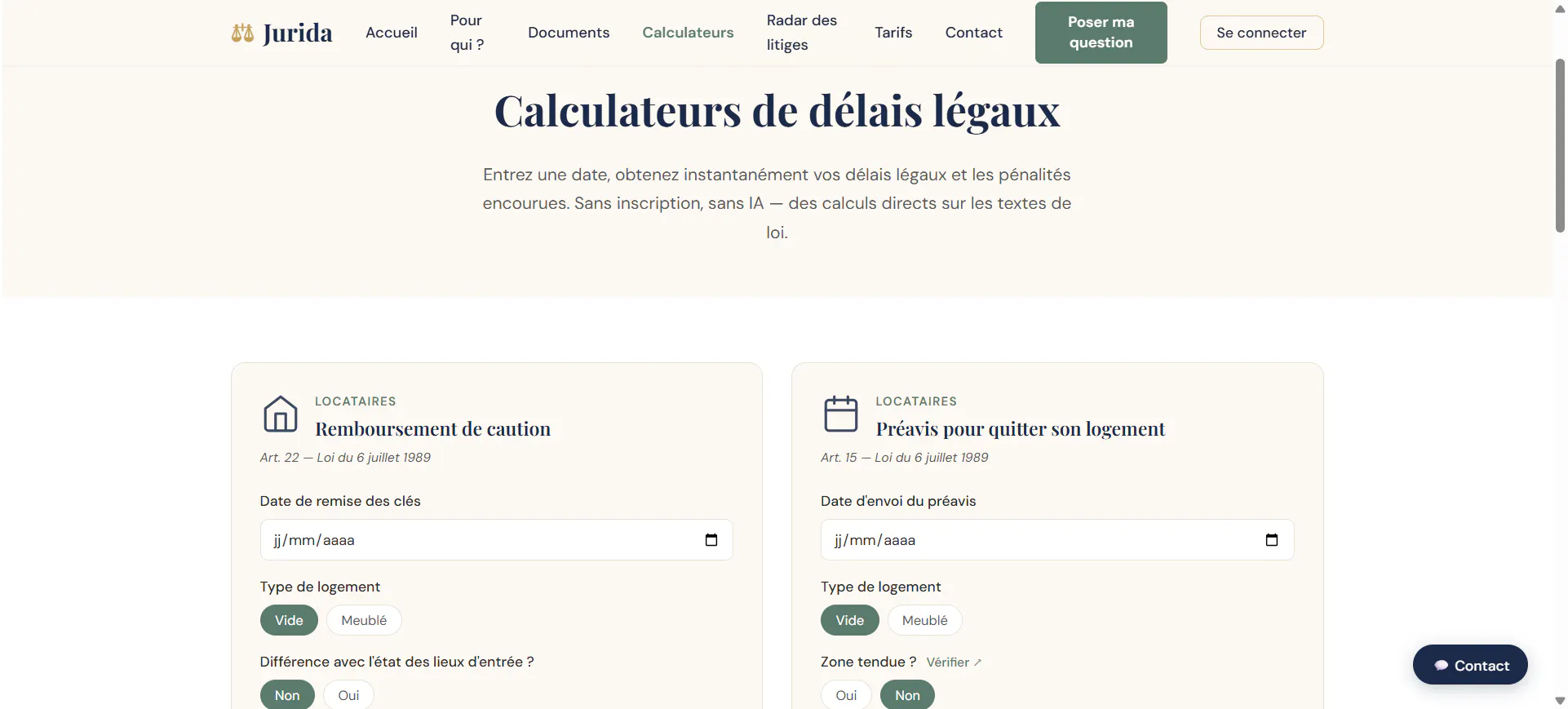Go to the Accueil page

[x=392, y=33]
